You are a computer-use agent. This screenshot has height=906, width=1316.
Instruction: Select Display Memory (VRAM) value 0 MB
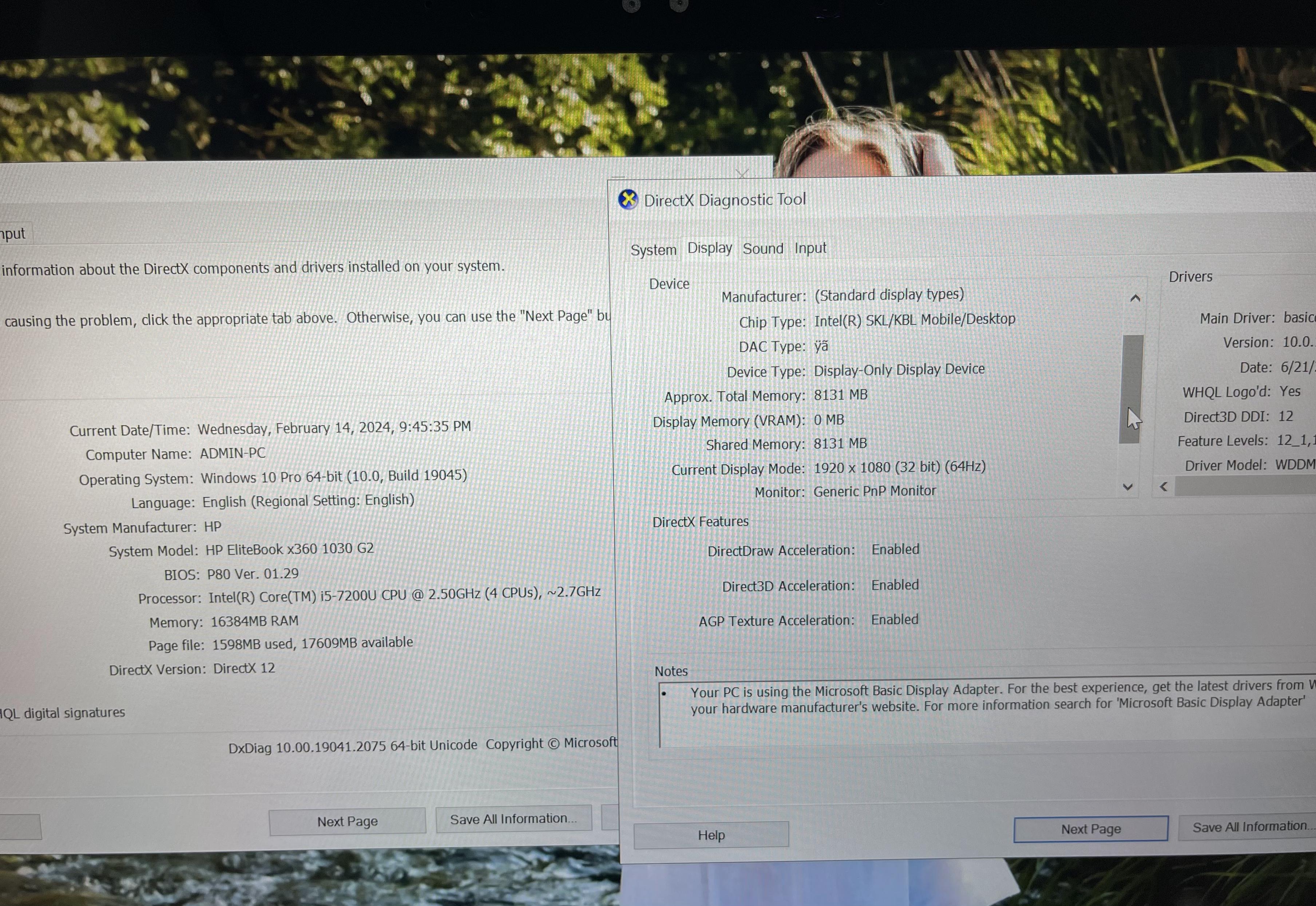829,420
